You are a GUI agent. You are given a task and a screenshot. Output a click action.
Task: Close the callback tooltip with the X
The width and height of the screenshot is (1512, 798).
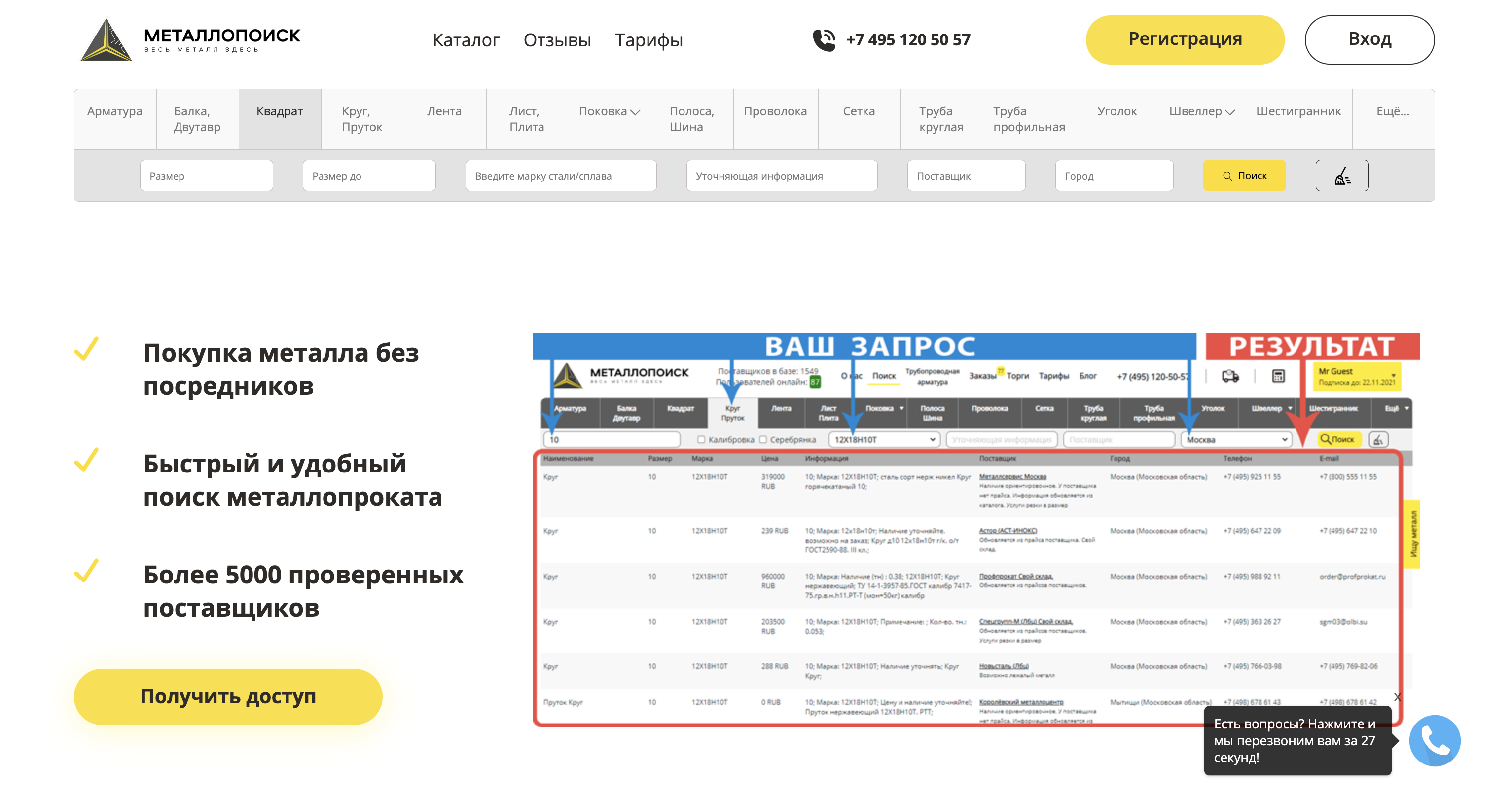(x=1398, y=697)
